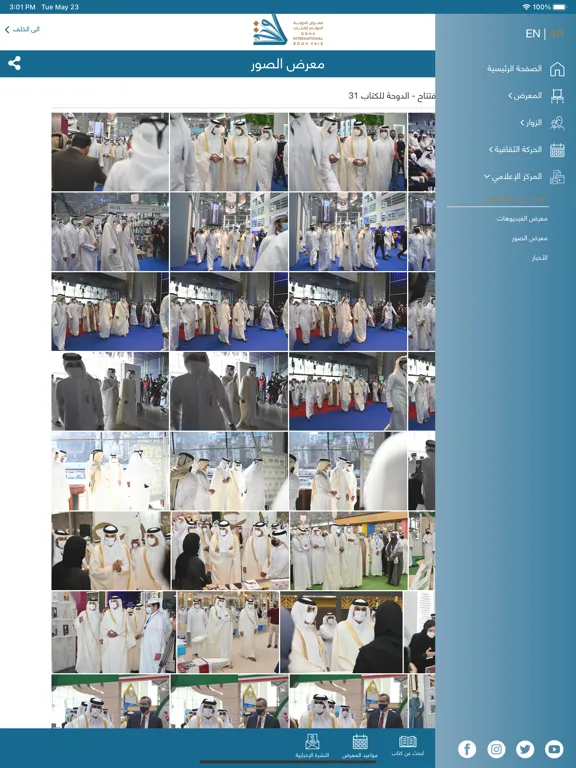576x768 pixels.
Task: Tap the calendar icon for مواعيد المعرض
Action: pos(360,742)
